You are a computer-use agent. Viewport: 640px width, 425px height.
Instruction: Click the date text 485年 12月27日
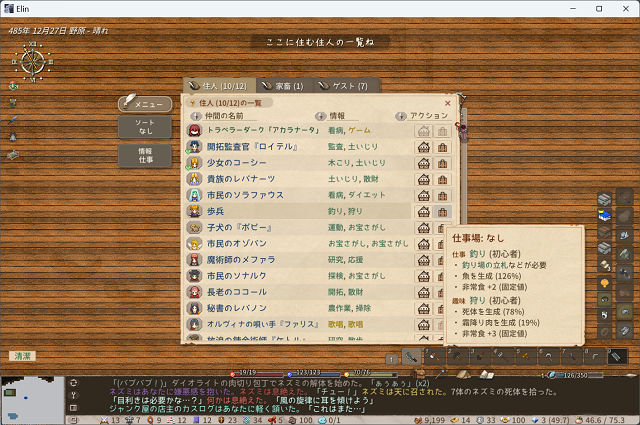click(x=38, y=31)
